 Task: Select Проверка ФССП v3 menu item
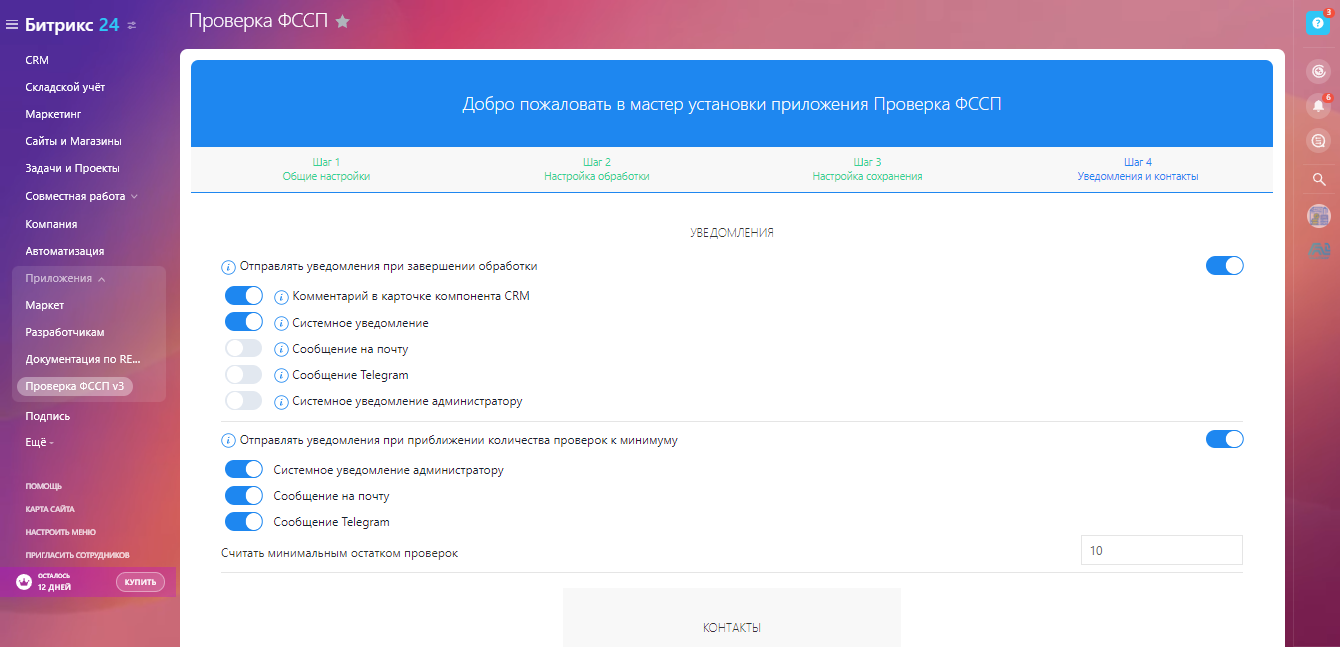75,386
